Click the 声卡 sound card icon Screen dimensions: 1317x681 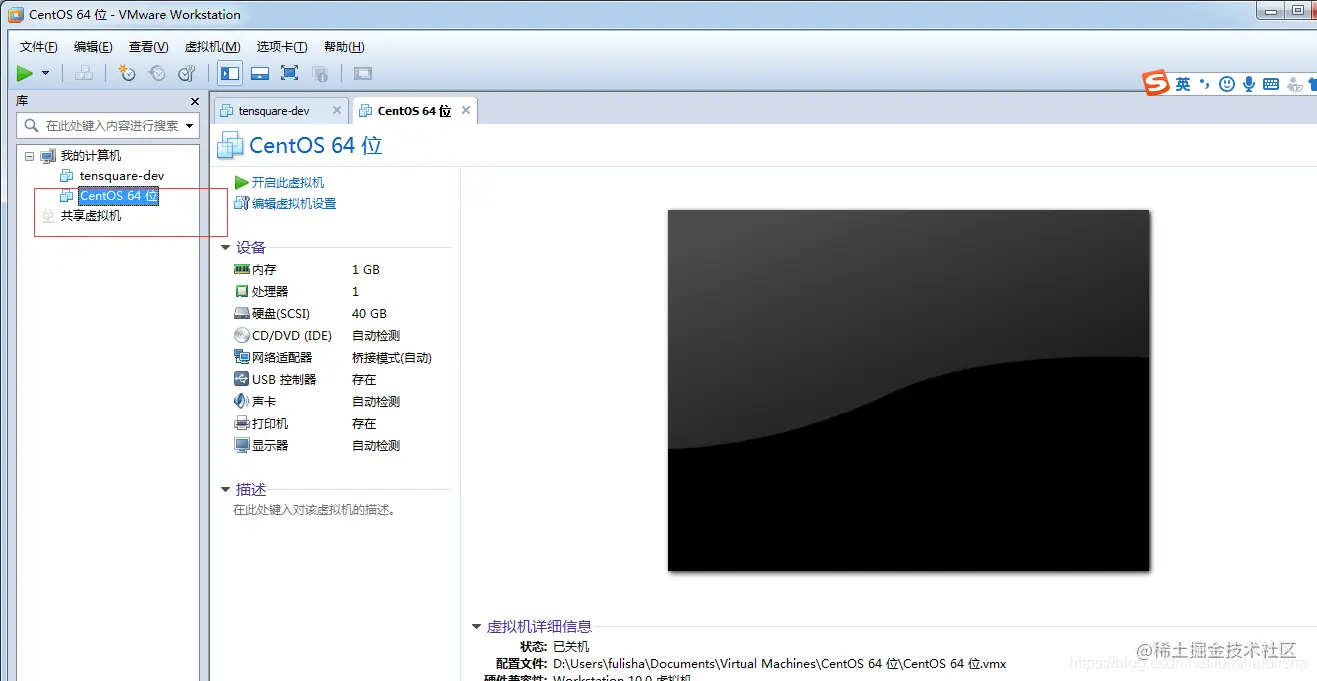pyautogui.click(x=241, y=402)
